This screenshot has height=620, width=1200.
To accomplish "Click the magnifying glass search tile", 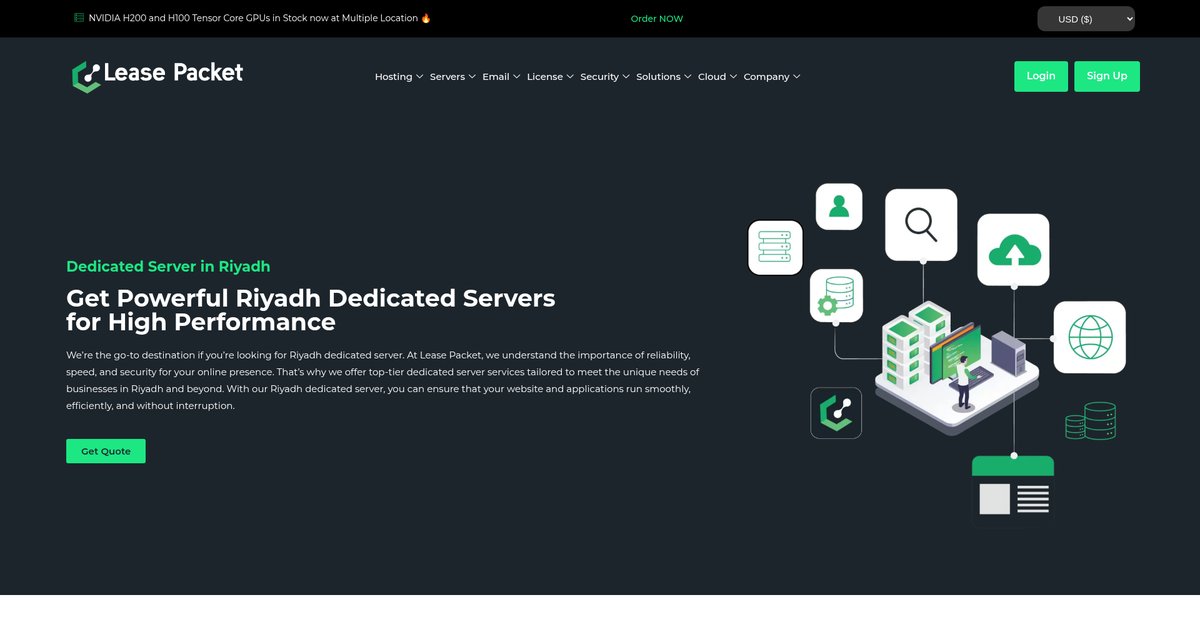I will coord(921,225).
